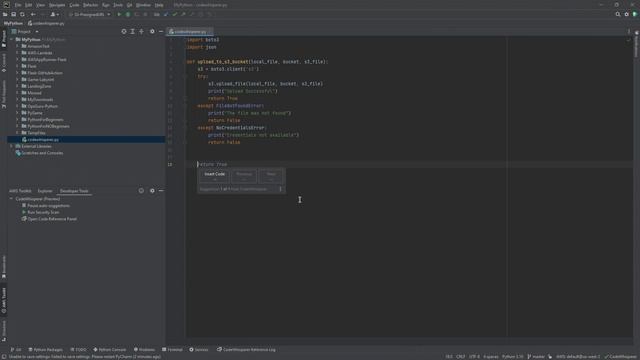Viewport: 640px width, 360px height.
Task: Collapse the MyPython root folder
Action: pos(12,40)
